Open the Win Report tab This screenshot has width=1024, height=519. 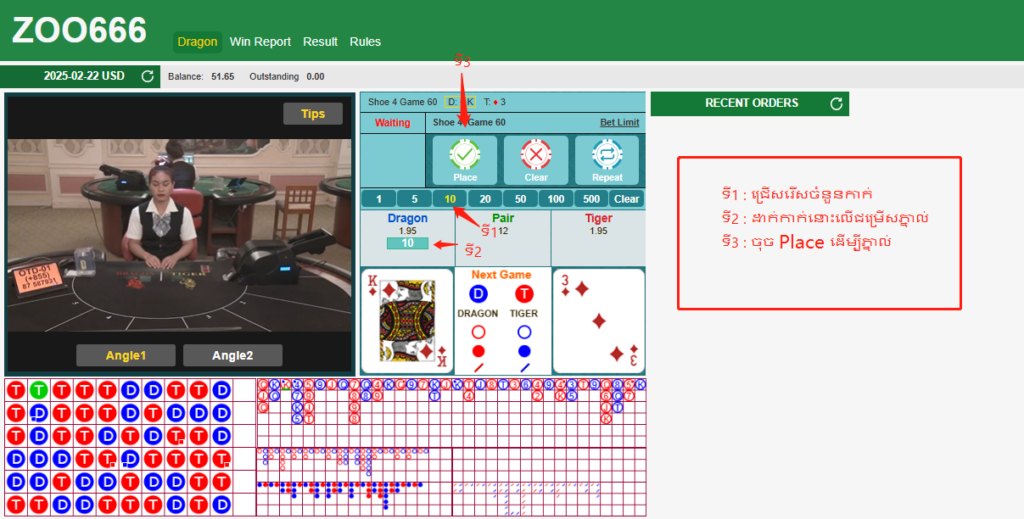click(260, 42)
